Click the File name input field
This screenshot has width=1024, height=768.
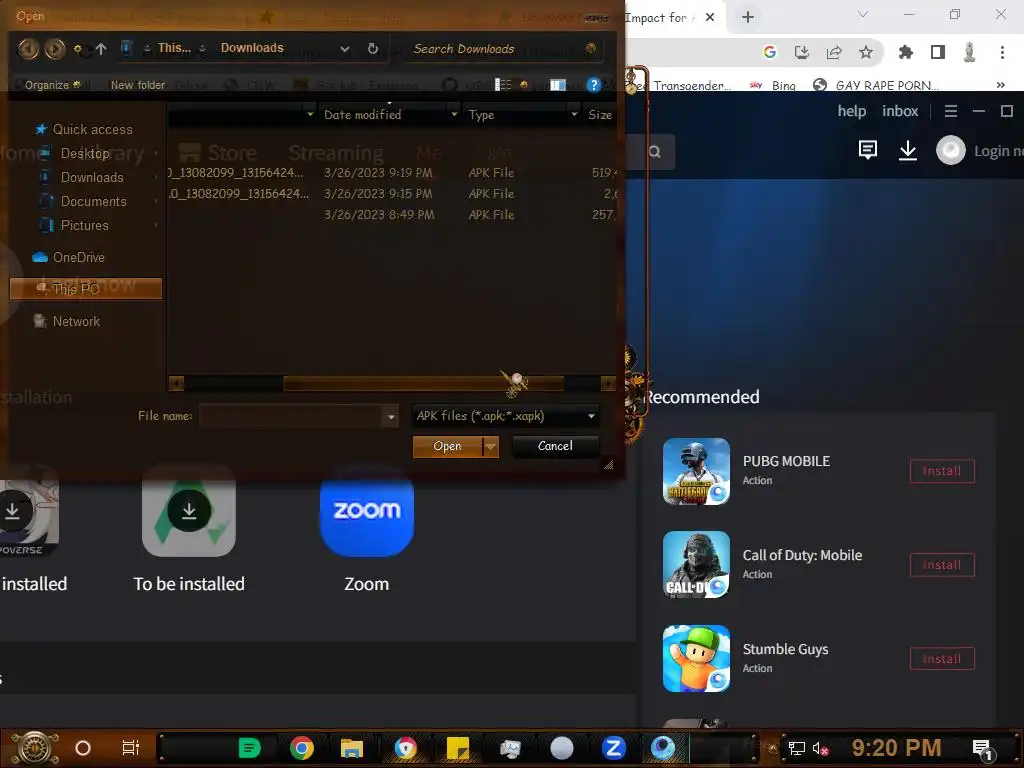pyautogui.click(x=291, y=416)
